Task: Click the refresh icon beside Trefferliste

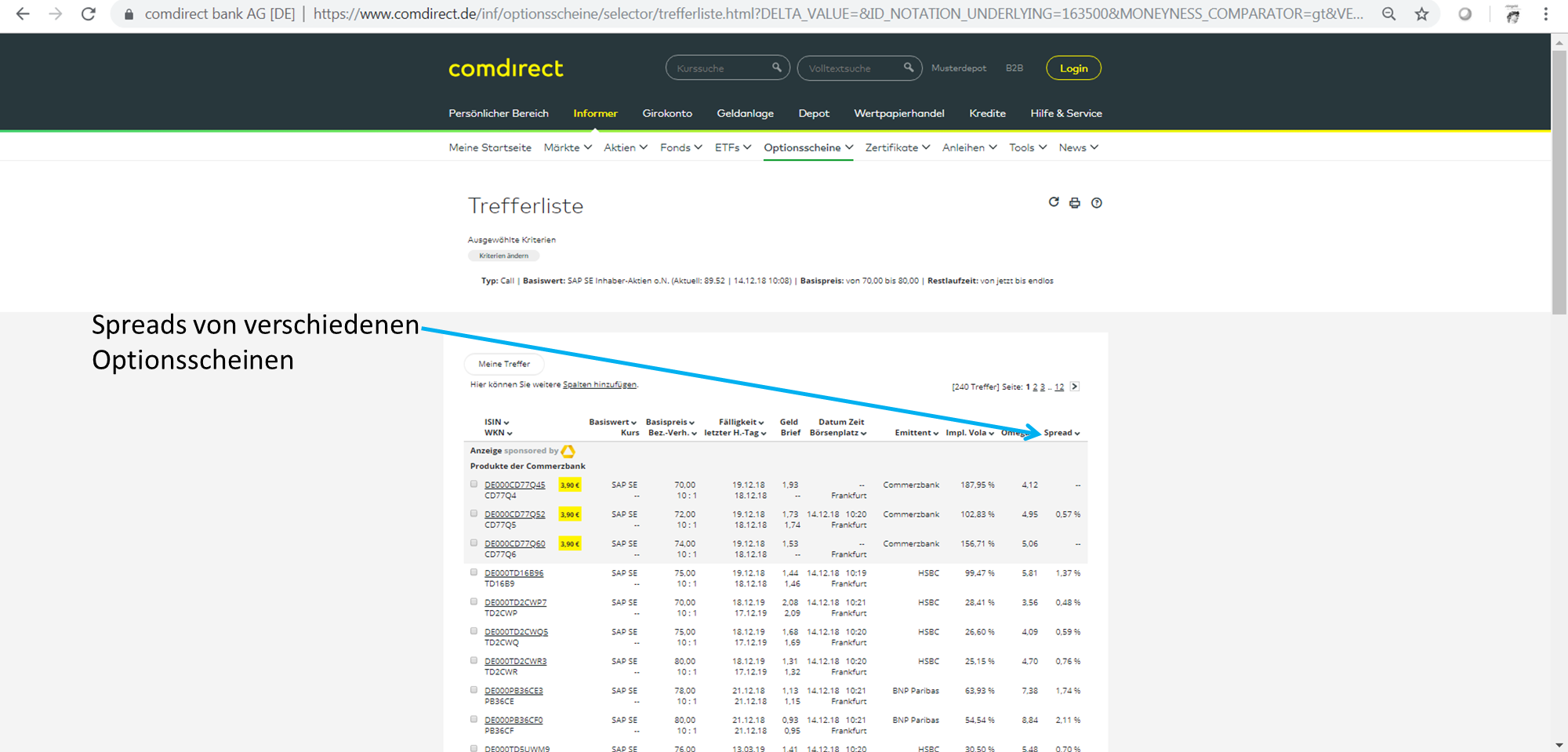Action: click(1054, 202)
